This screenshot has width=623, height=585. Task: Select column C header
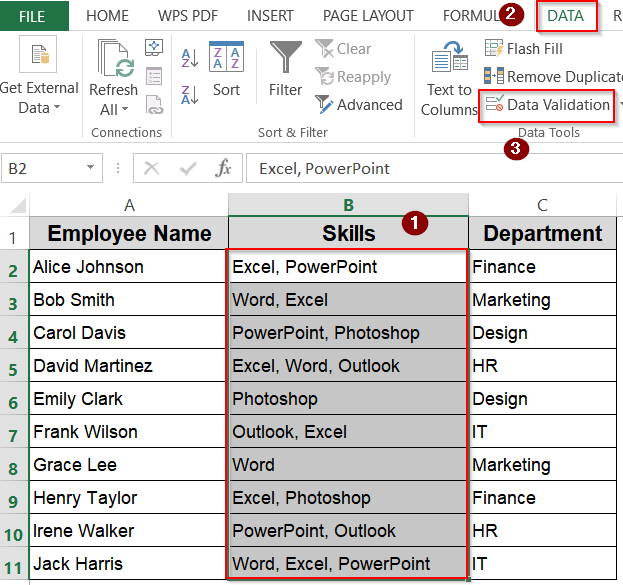pos(542,205)
